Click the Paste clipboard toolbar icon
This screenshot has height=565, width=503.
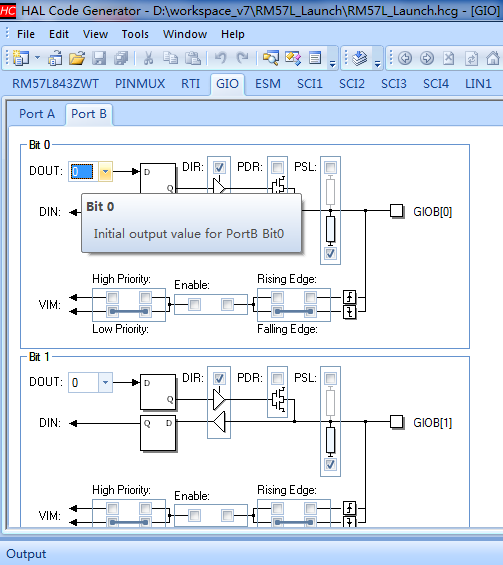[193, 58]
